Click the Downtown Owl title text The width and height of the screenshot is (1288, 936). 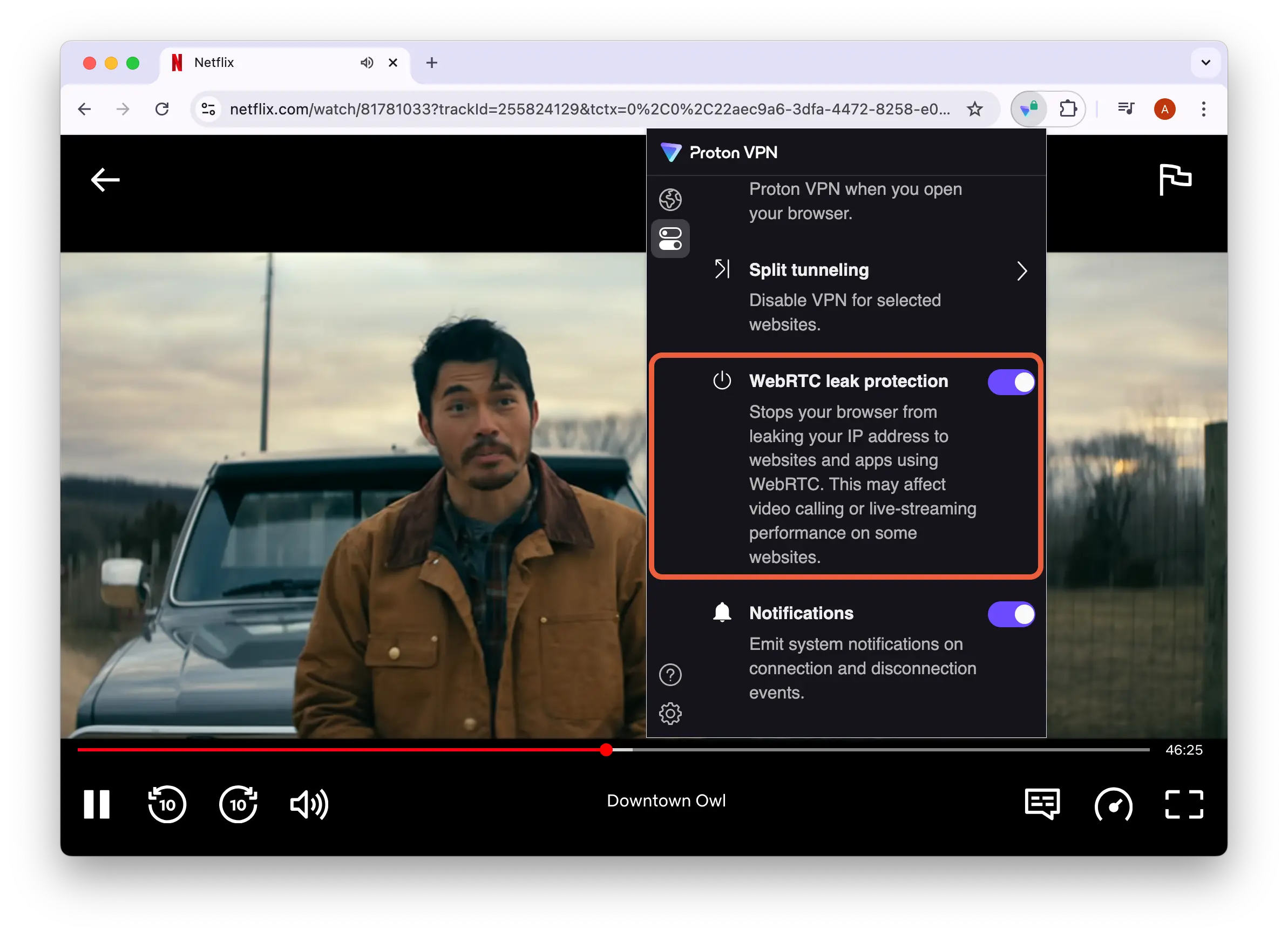(666, 801)
